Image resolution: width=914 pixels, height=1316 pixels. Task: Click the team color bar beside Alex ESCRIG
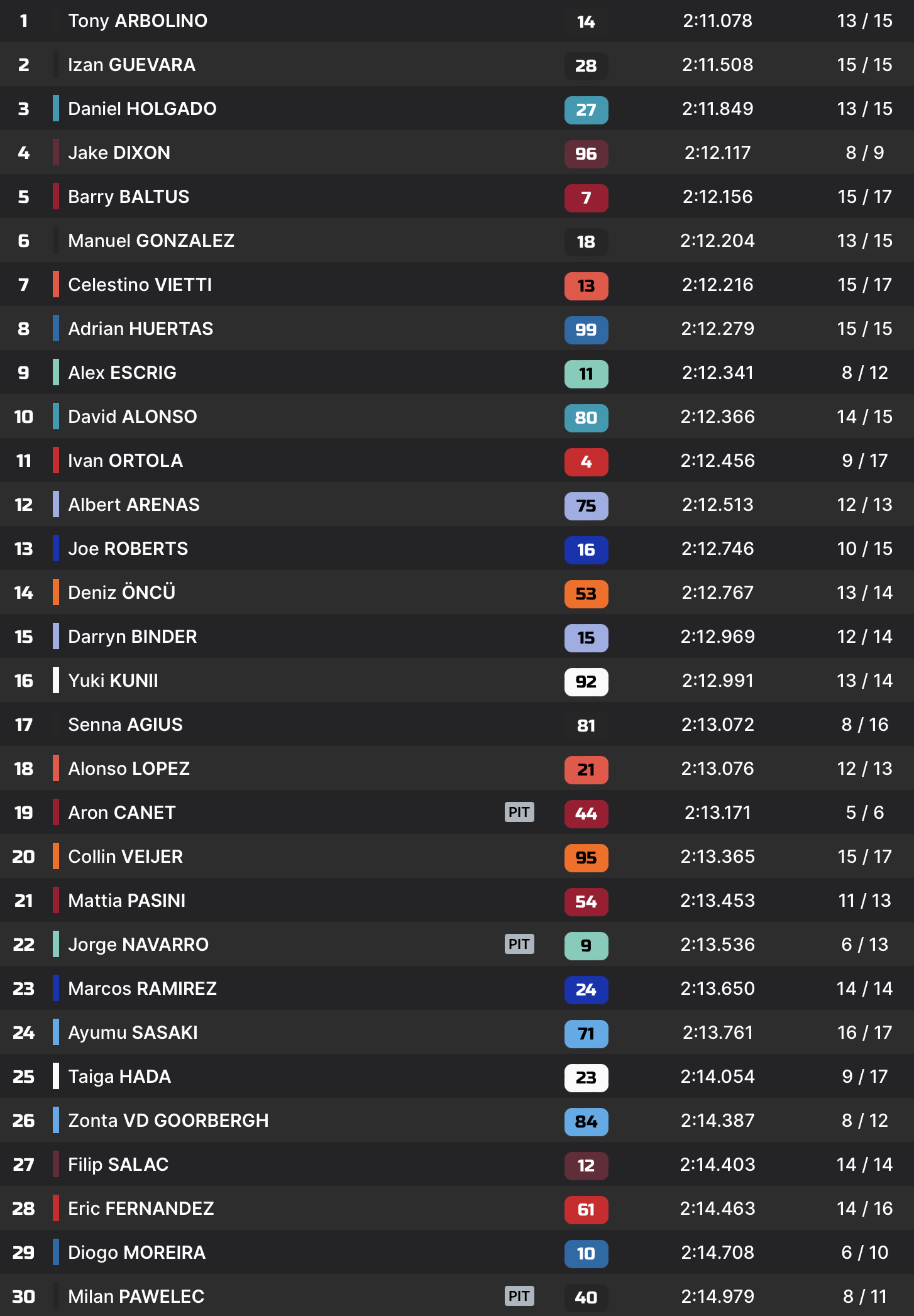point(56,372)
